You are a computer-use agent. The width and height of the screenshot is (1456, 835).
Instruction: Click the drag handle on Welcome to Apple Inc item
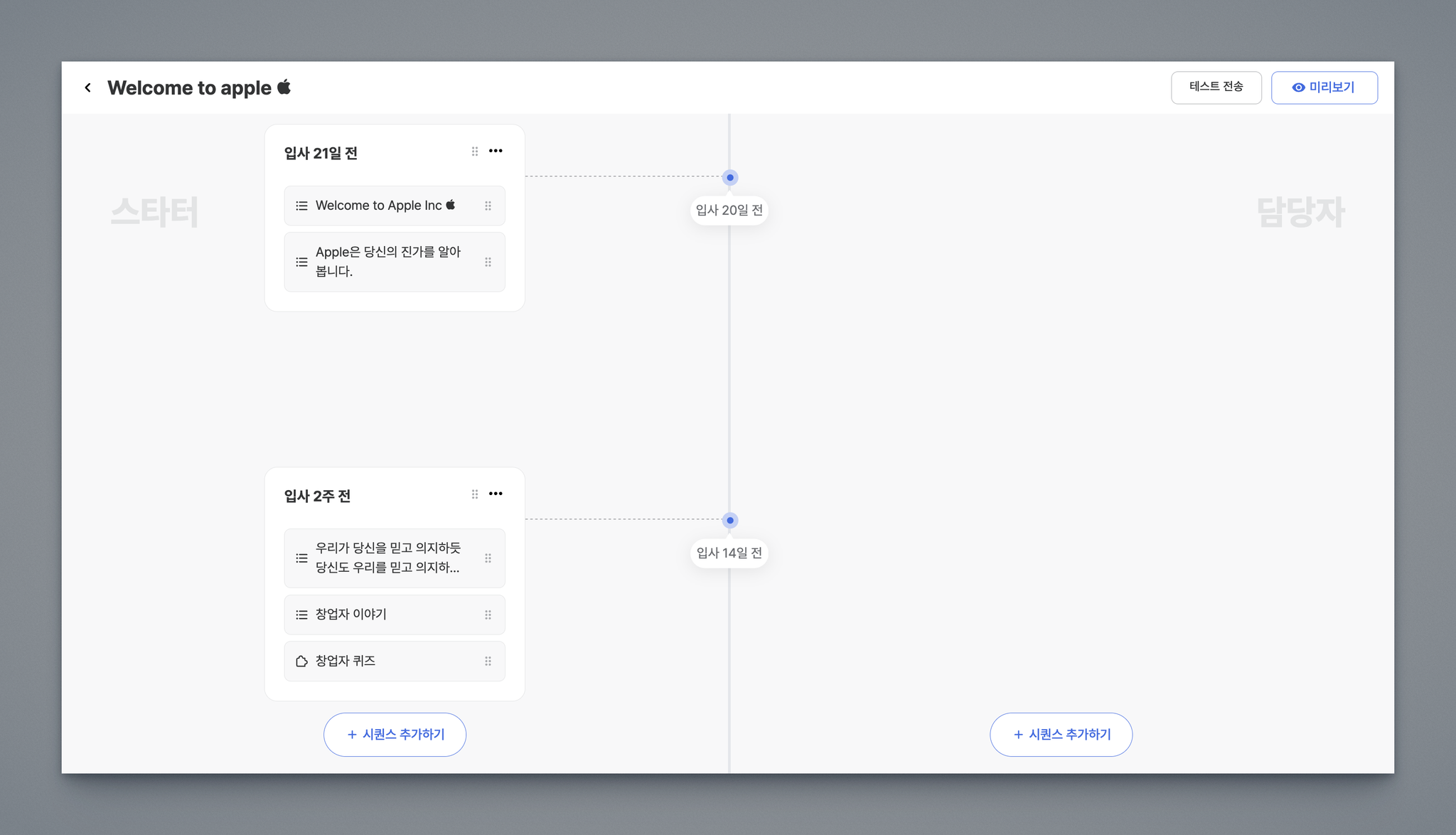coord(488,206)
